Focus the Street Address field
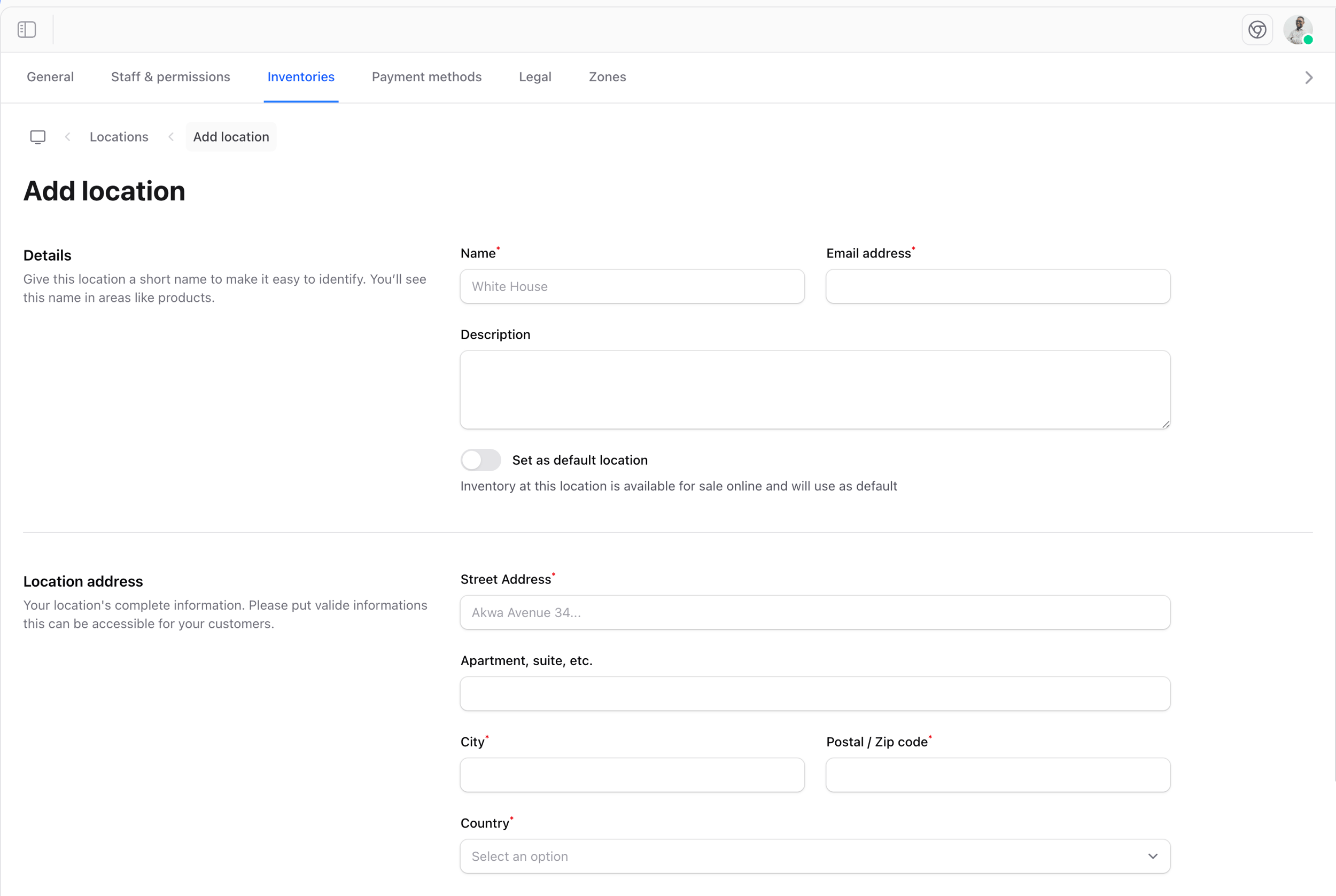 coord(815,613)
